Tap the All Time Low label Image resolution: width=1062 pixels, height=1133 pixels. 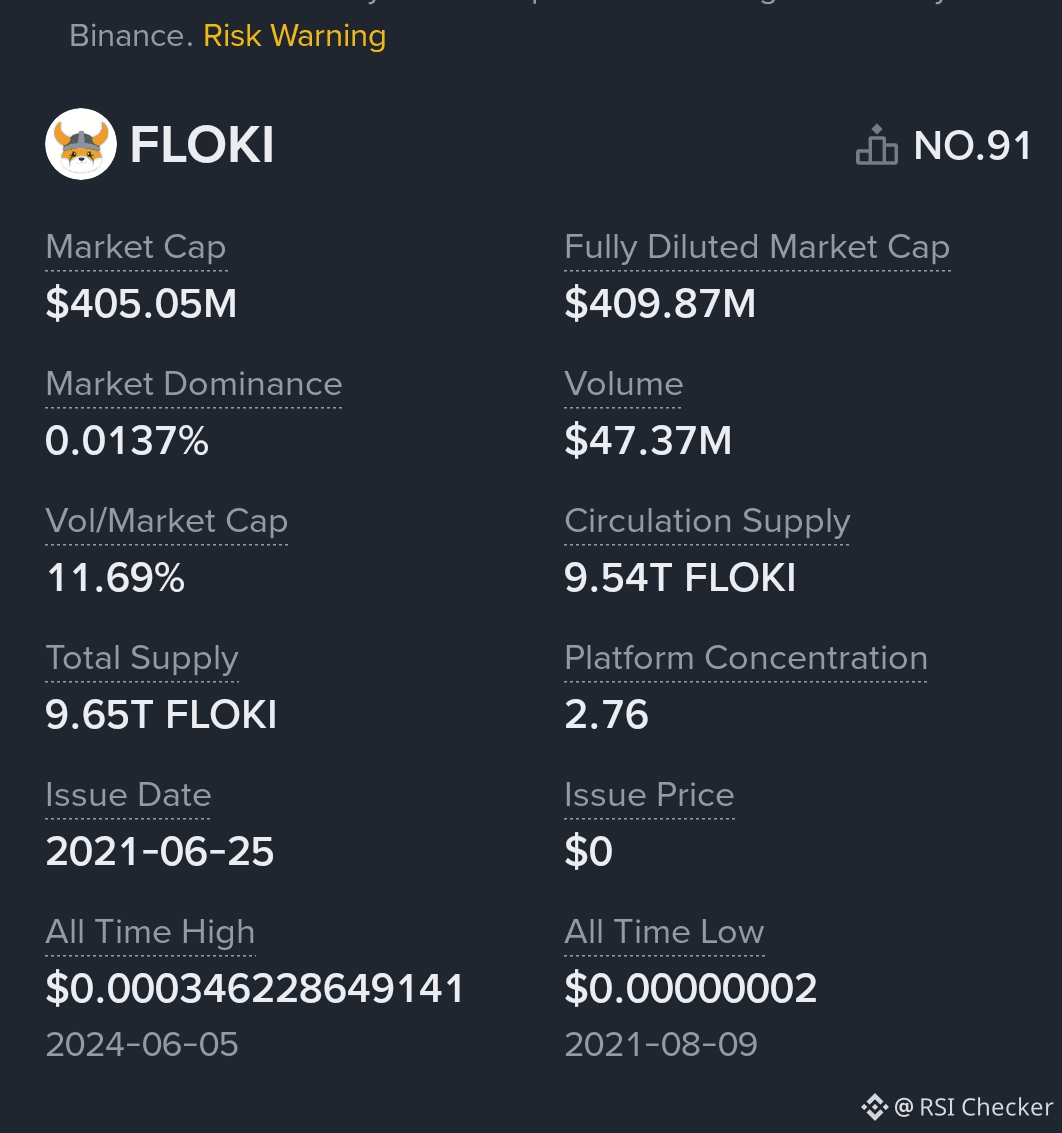[664, 932]
